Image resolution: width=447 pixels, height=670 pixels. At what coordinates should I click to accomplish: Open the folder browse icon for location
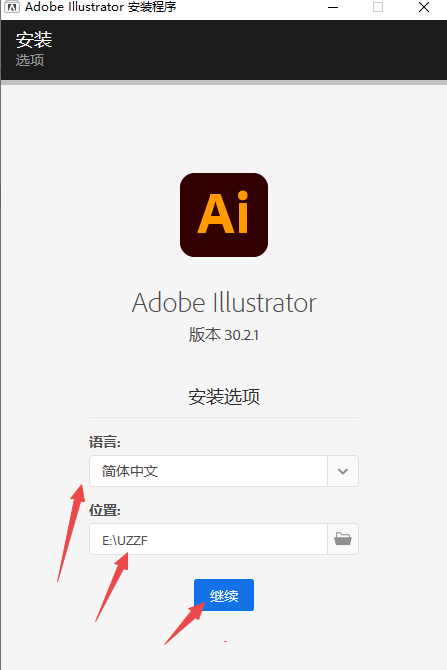tap(343, 539)
